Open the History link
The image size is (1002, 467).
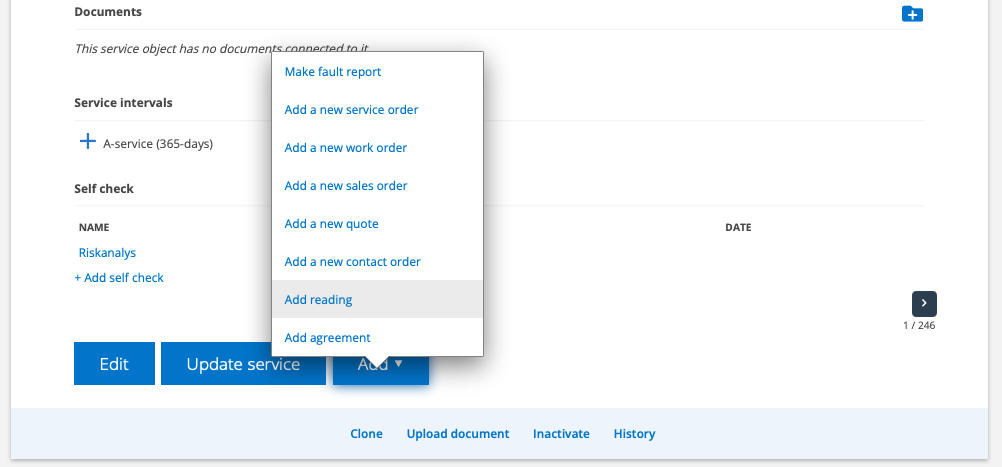tap(634, 434)
